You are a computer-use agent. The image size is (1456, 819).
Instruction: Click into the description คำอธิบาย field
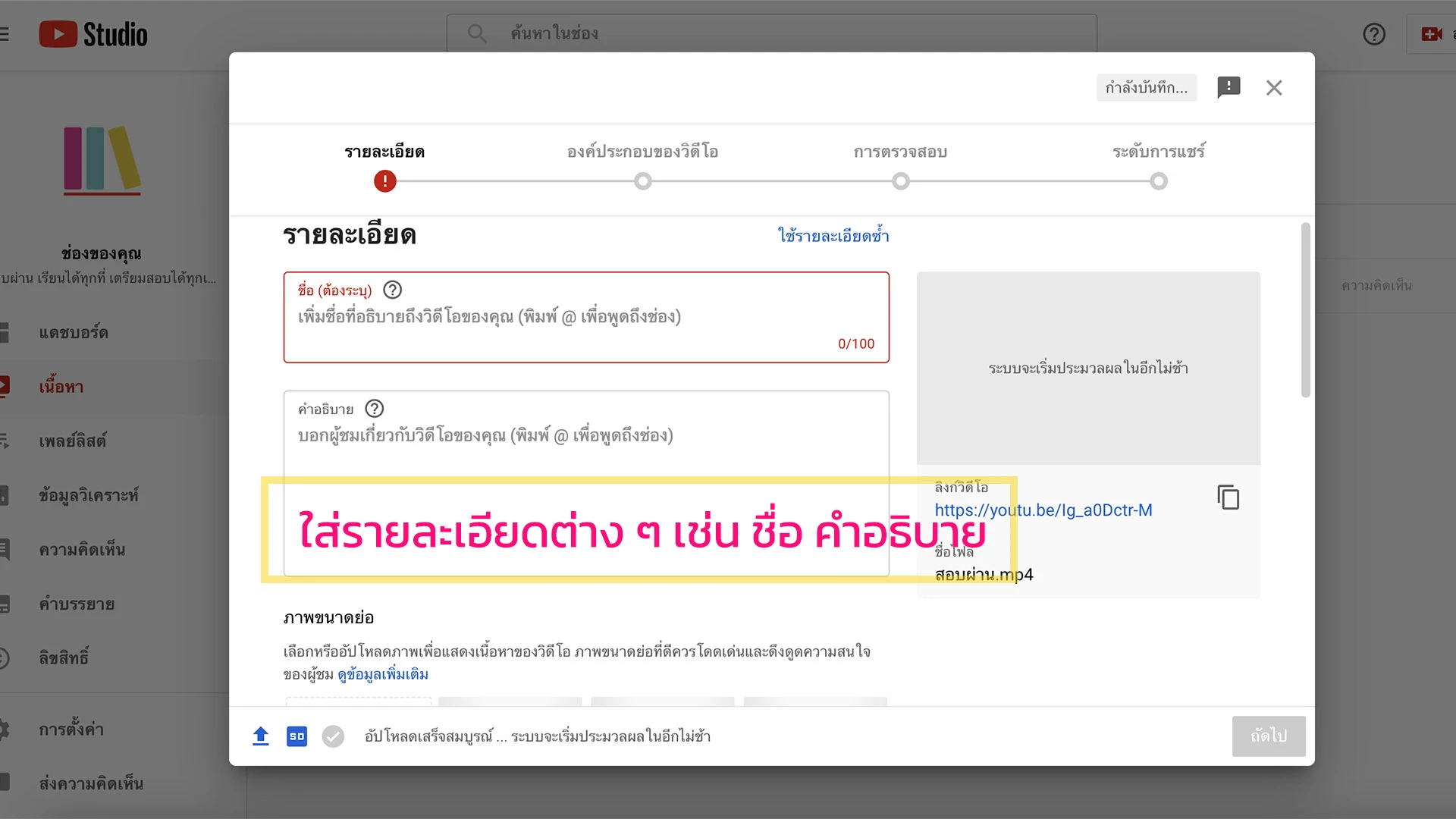coord(586,483)
